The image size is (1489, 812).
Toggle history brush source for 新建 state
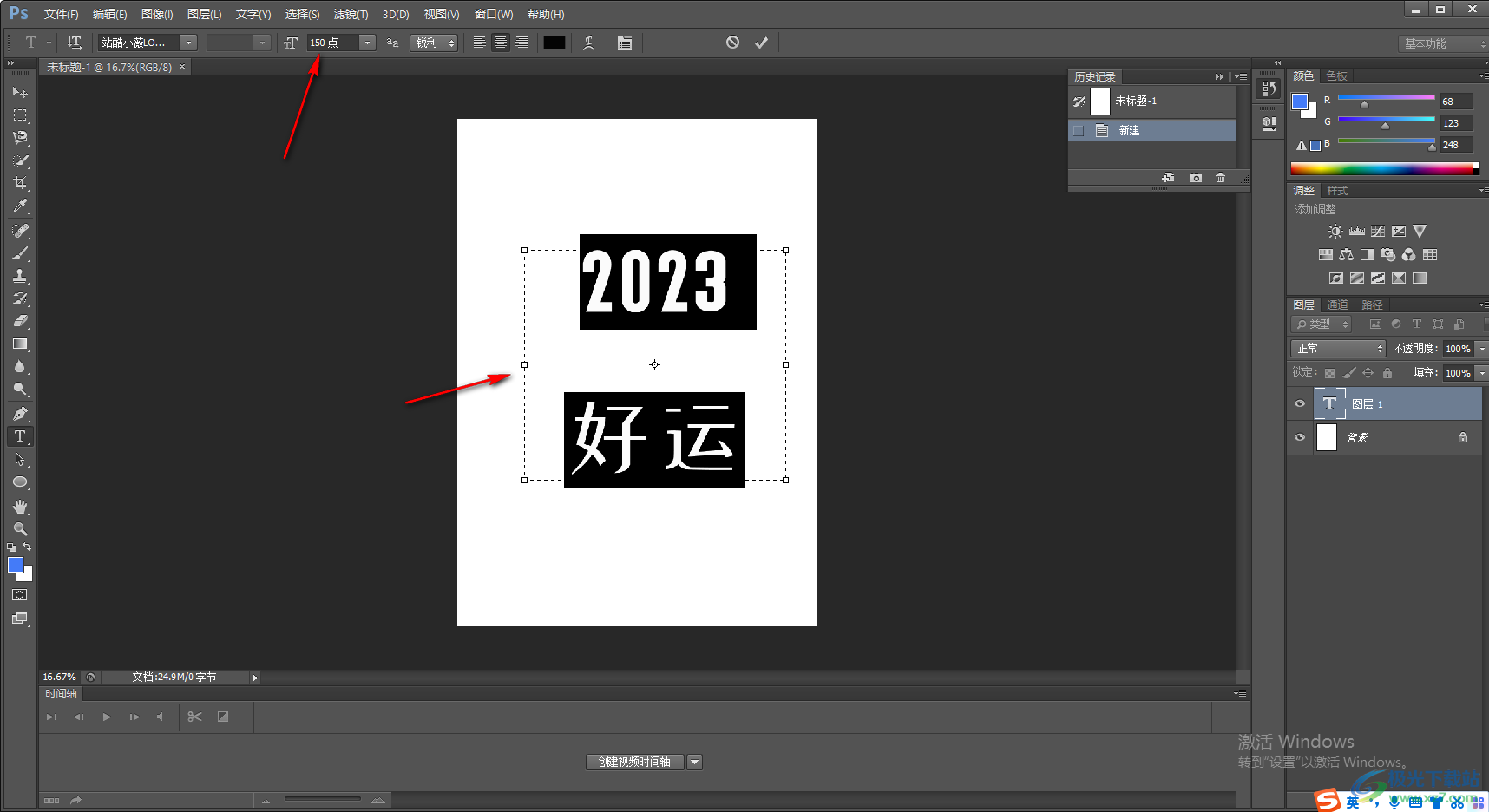point(1079,131)
